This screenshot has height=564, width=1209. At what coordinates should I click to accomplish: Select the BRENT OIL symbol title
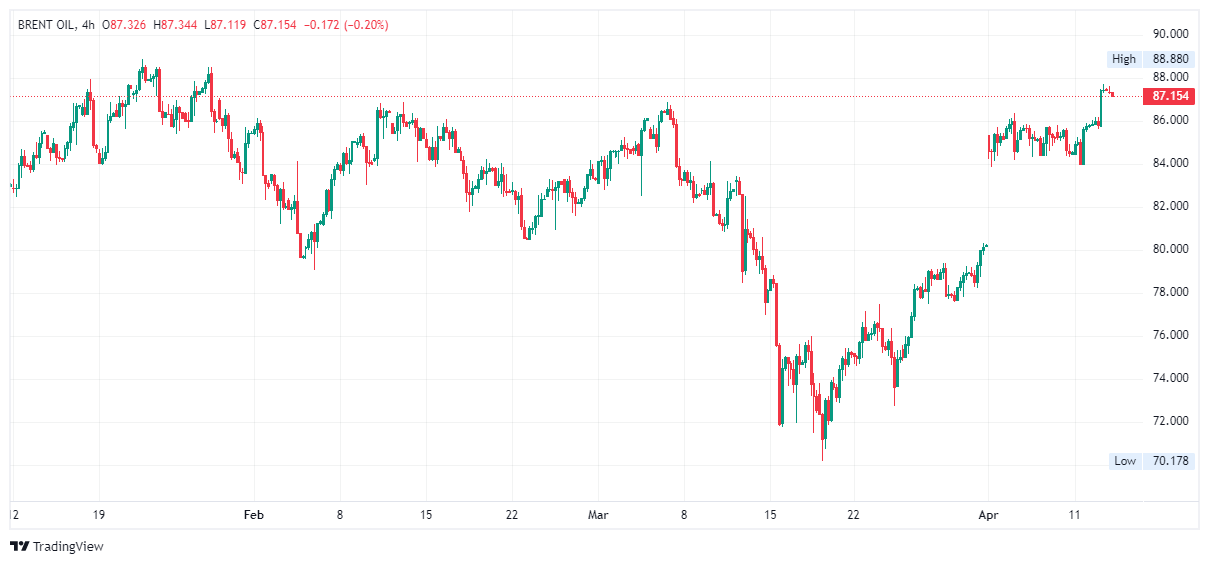(x=45, y=24)
